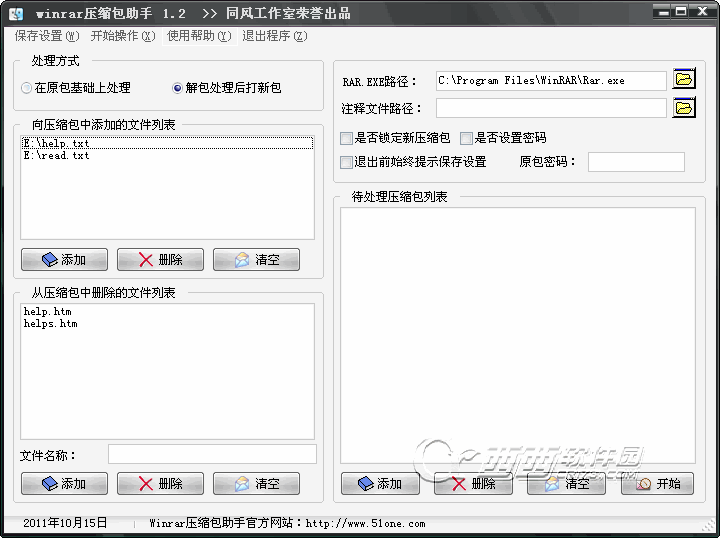Click 清空 under 待处理压缩包列表

point(566,483)
